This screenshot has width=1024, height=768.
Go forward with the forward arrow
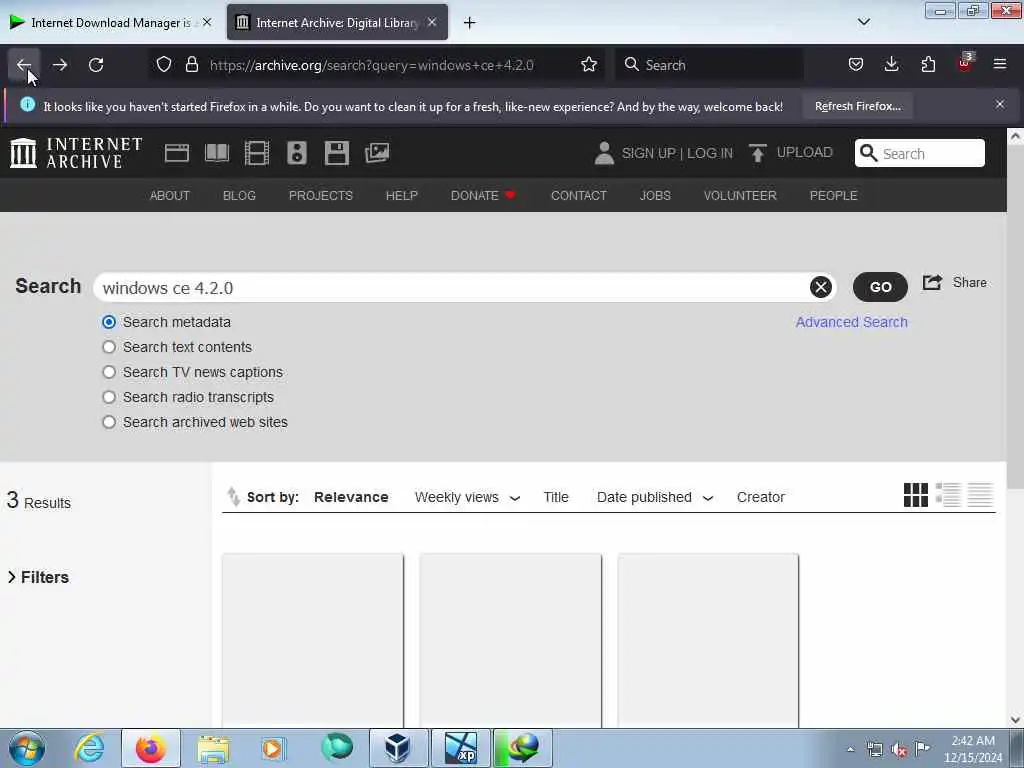59,65
